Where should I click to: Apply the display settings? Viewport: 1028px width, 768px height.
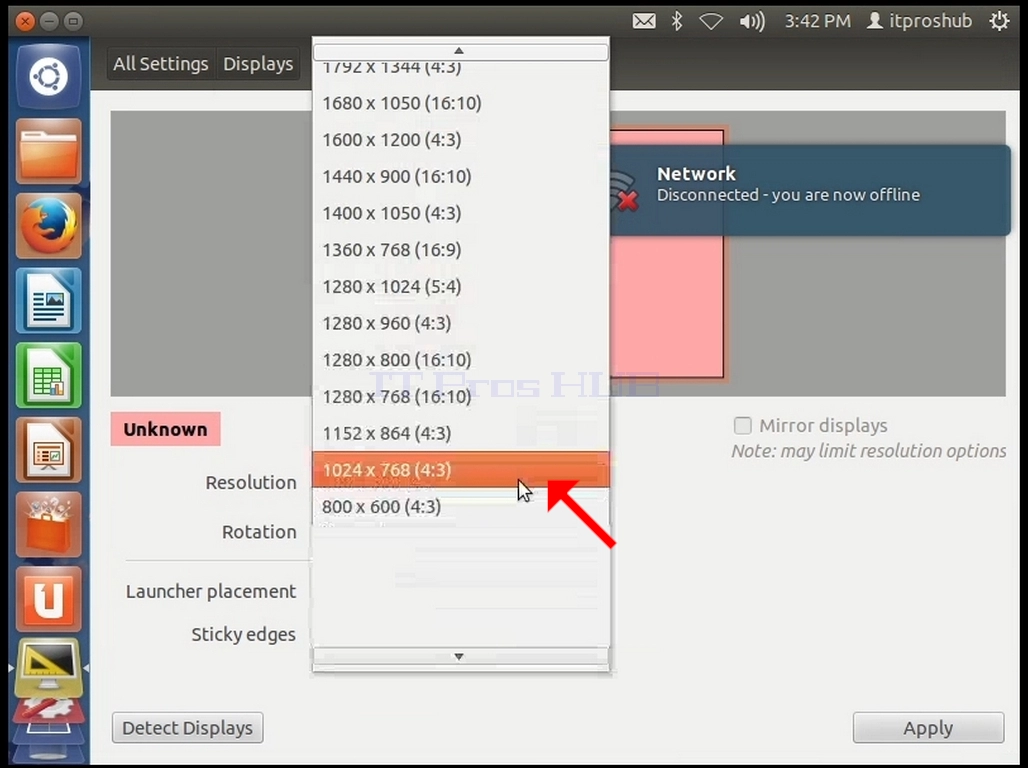928,728
